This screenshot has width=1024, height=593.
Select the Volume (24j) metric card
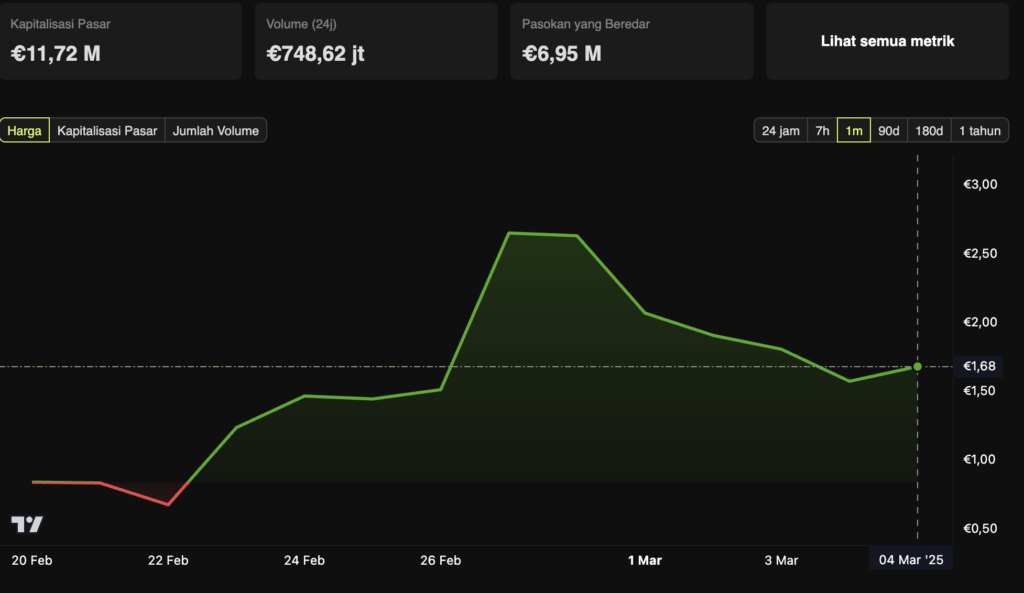point(375,41)
